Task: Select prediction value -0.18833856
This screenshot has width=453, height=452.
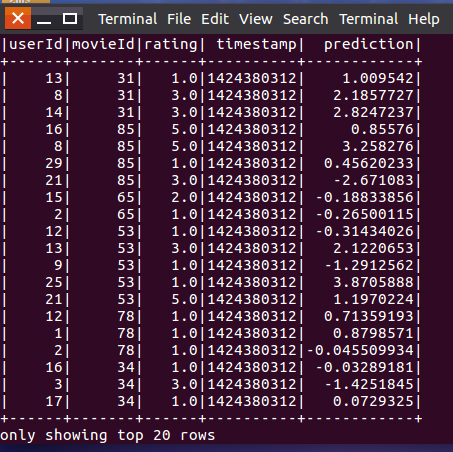Action: pyautogui.click(x=364, y=198)
